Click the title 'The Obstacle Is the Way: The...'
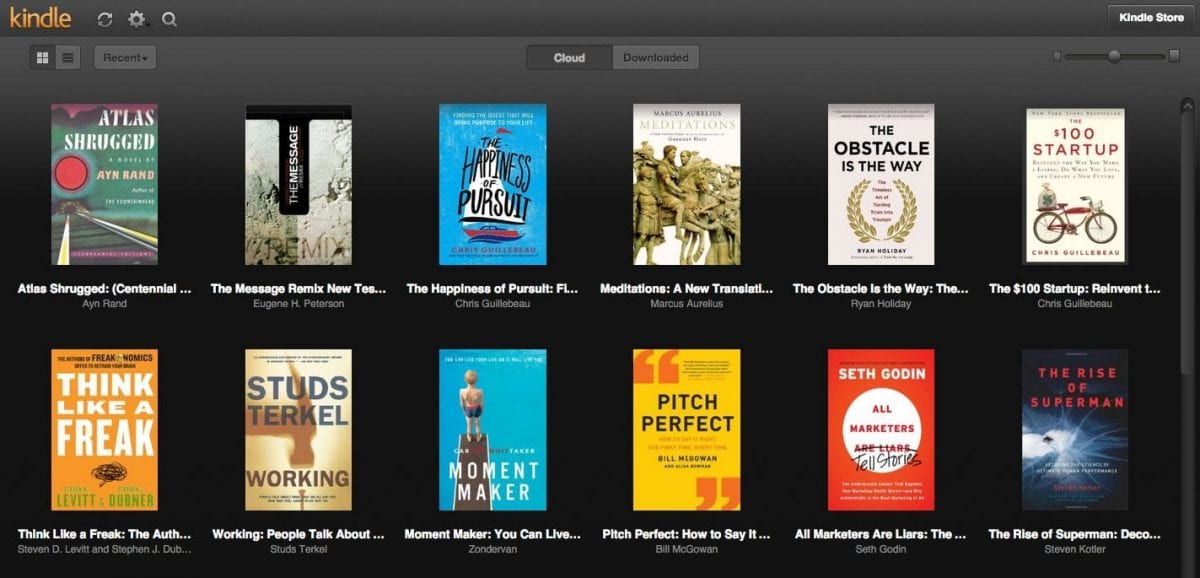This screenshot has height=578, width=1200. click(881, 288)
